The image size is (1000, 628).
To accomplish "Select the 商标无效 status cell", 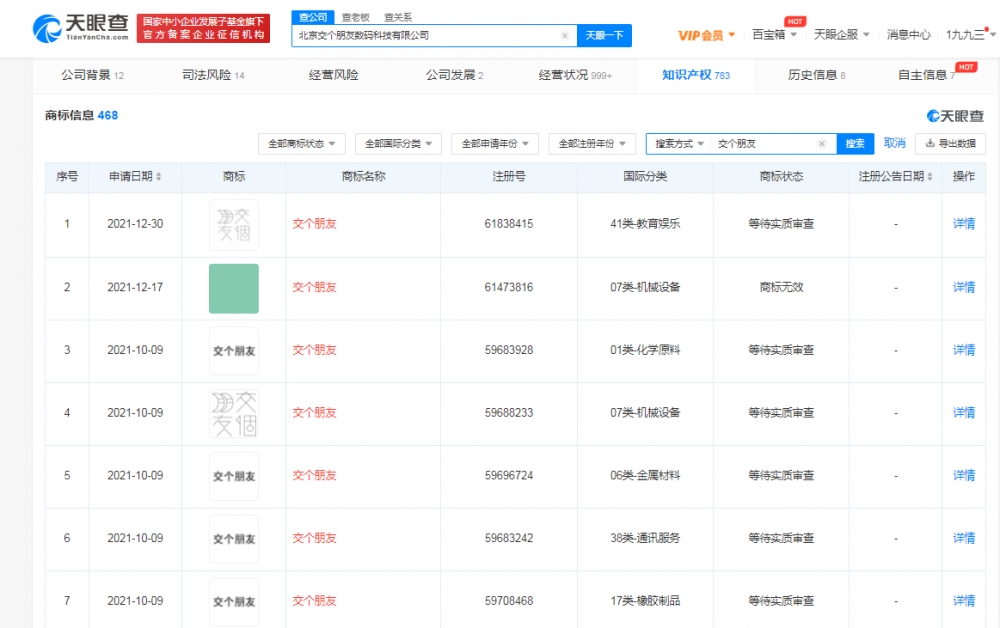I will coord(781,288).
